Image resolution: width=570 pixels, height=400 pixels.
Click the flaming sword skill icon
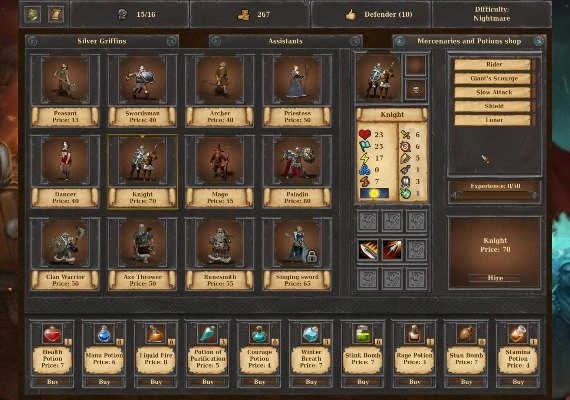click(x=368, y=250)
